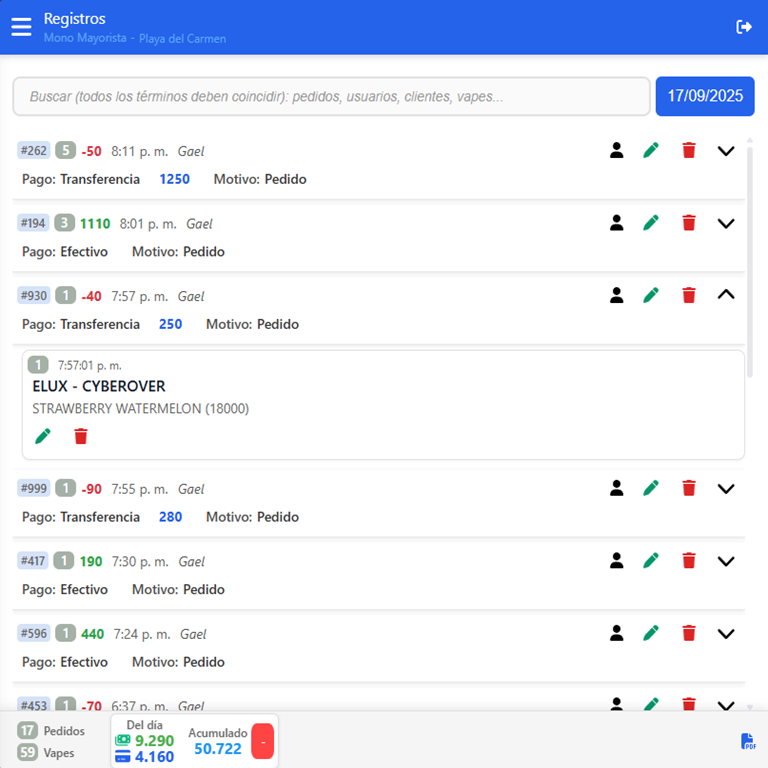The width and height of the screenshot is (768, 768).
Task: Delete order #999 using trash icon
Action: tap(688, 488)
